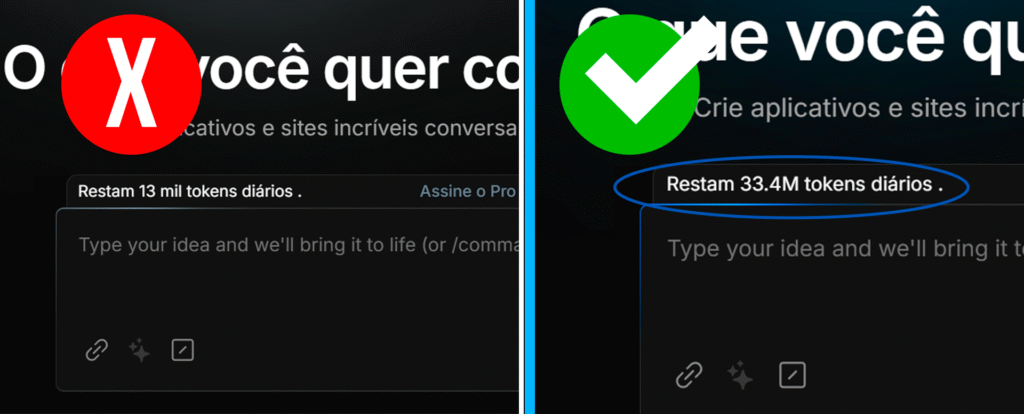Click the square slash icon under the 13 mil tokens prompt
The height and width of the screenshot is (414, 1024).
coord(182,351)
